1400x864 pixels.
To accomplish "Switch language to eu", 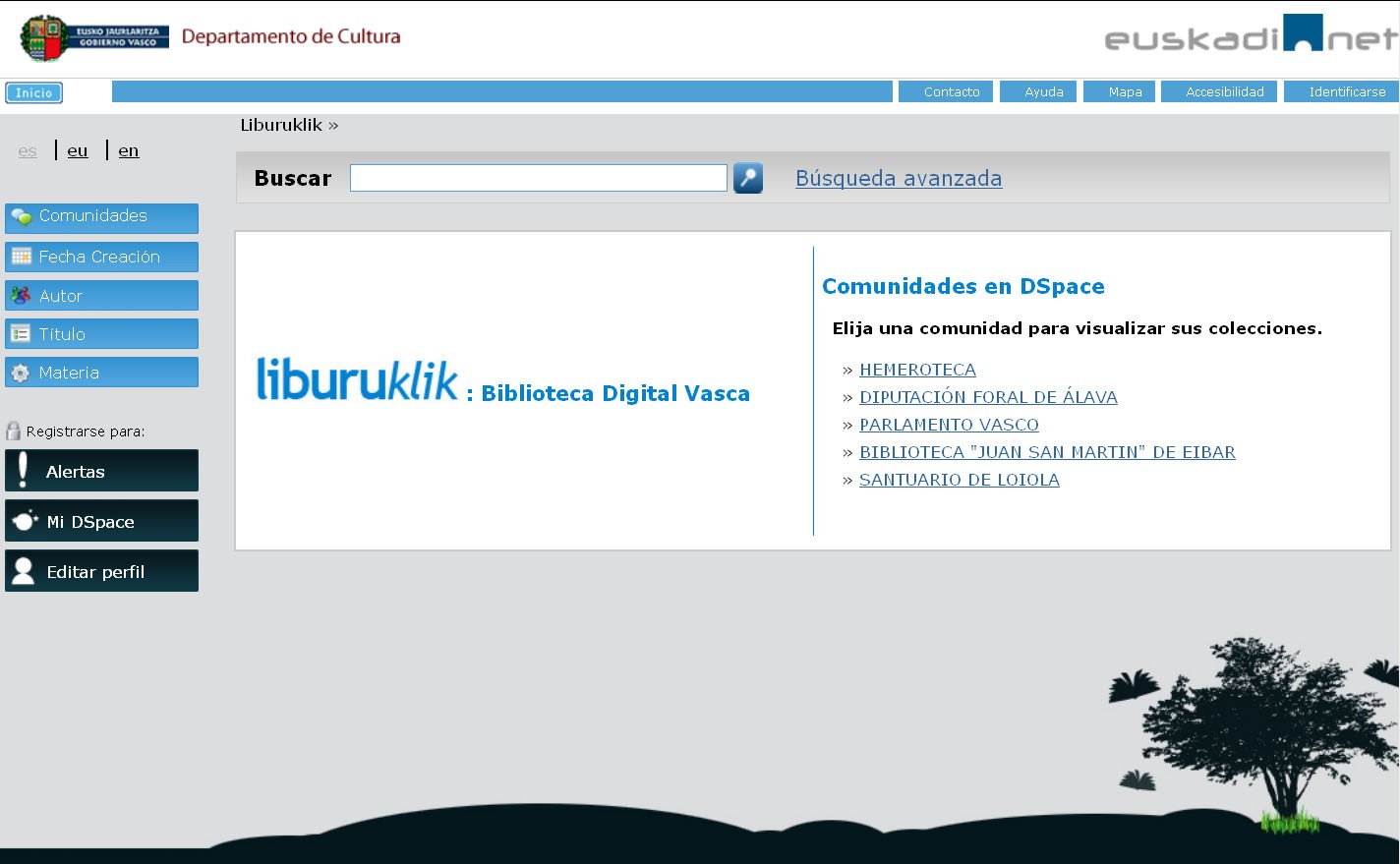I will click(77, 150).
